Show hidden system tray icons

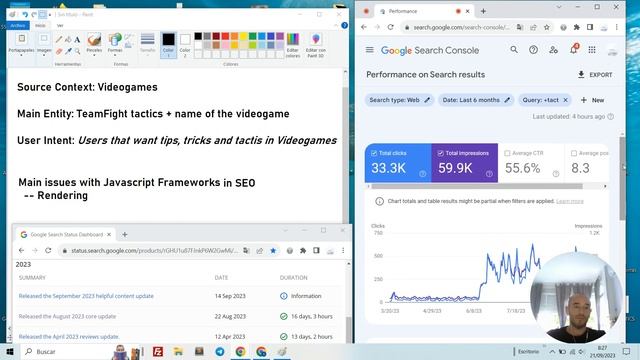552,351
